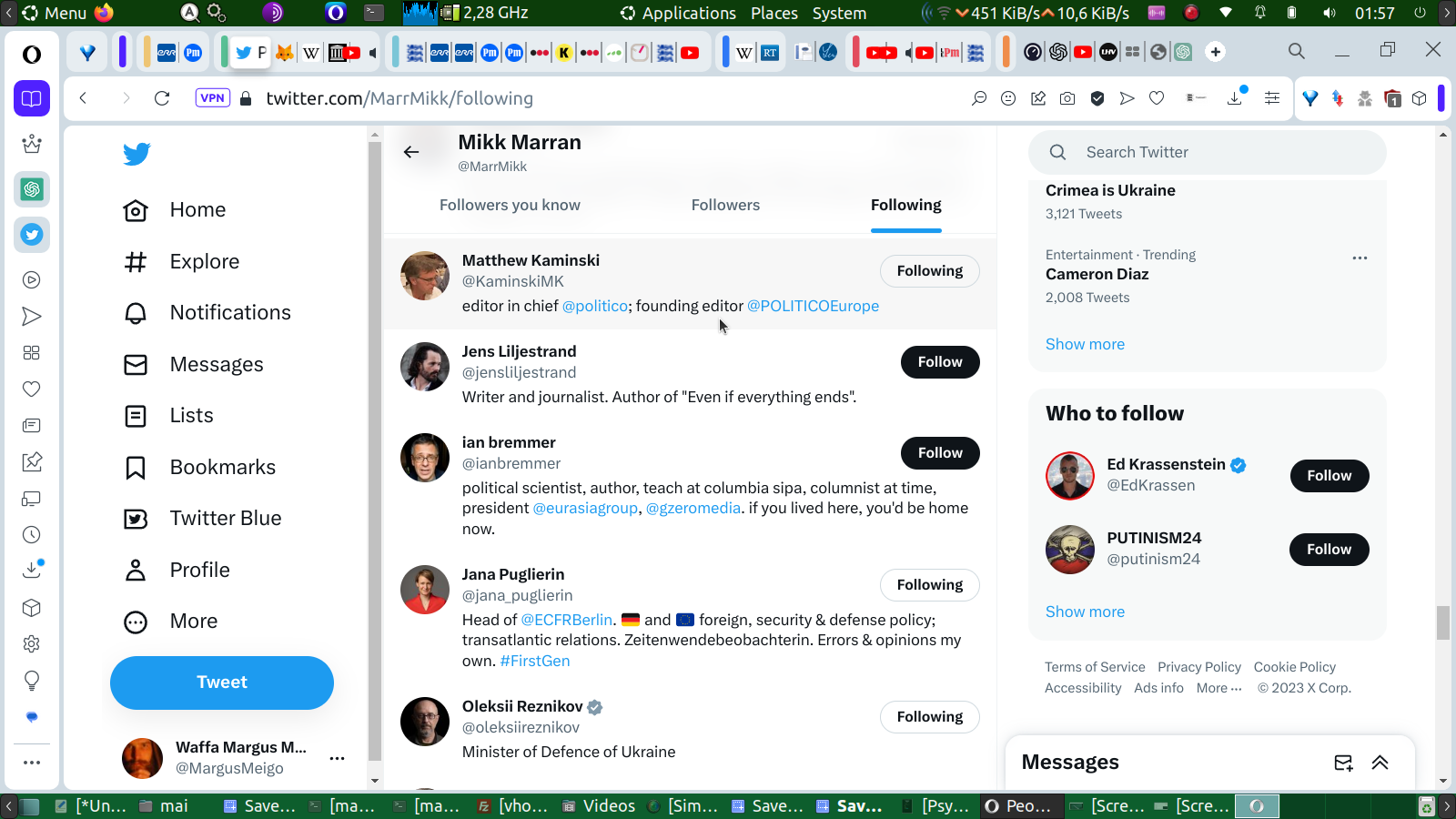The height and width of the screenshot is (819, 1456).
Task: Follow Ed Krassenstein in Who to follow
Action: coord(1330,476)
